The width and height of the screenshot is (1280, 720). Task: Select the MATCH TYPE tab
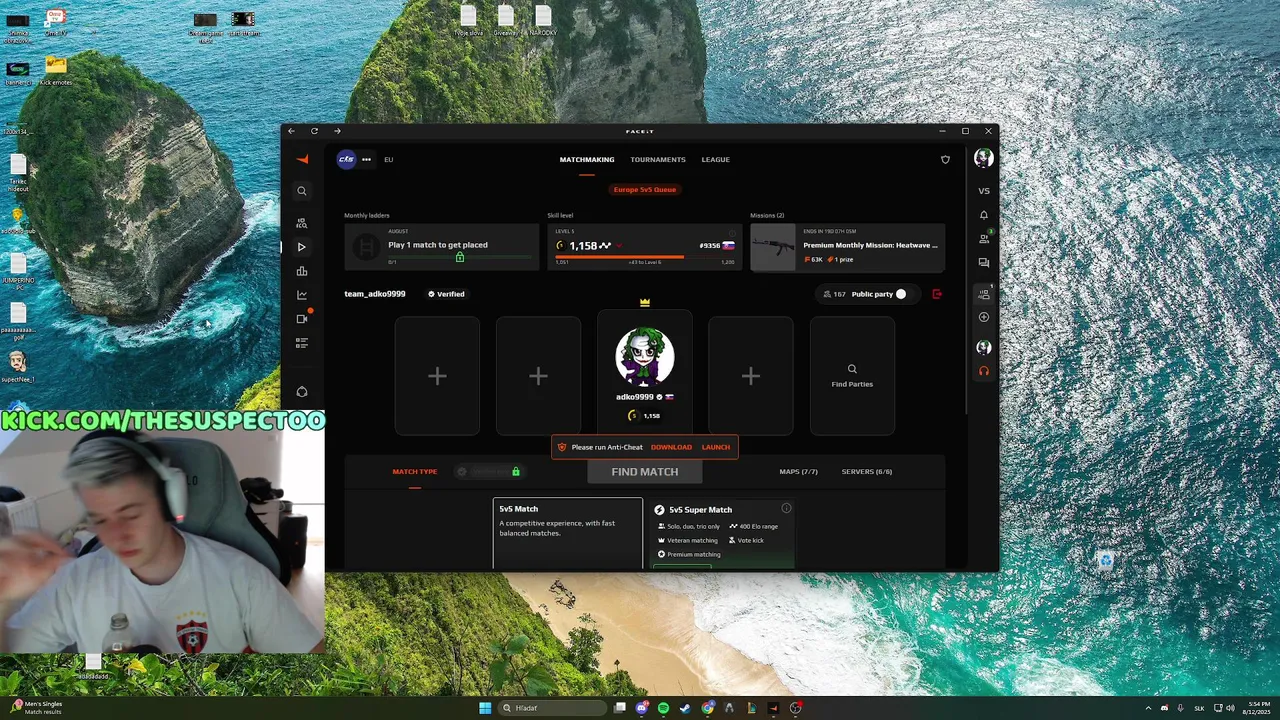(x=415, y=472)
